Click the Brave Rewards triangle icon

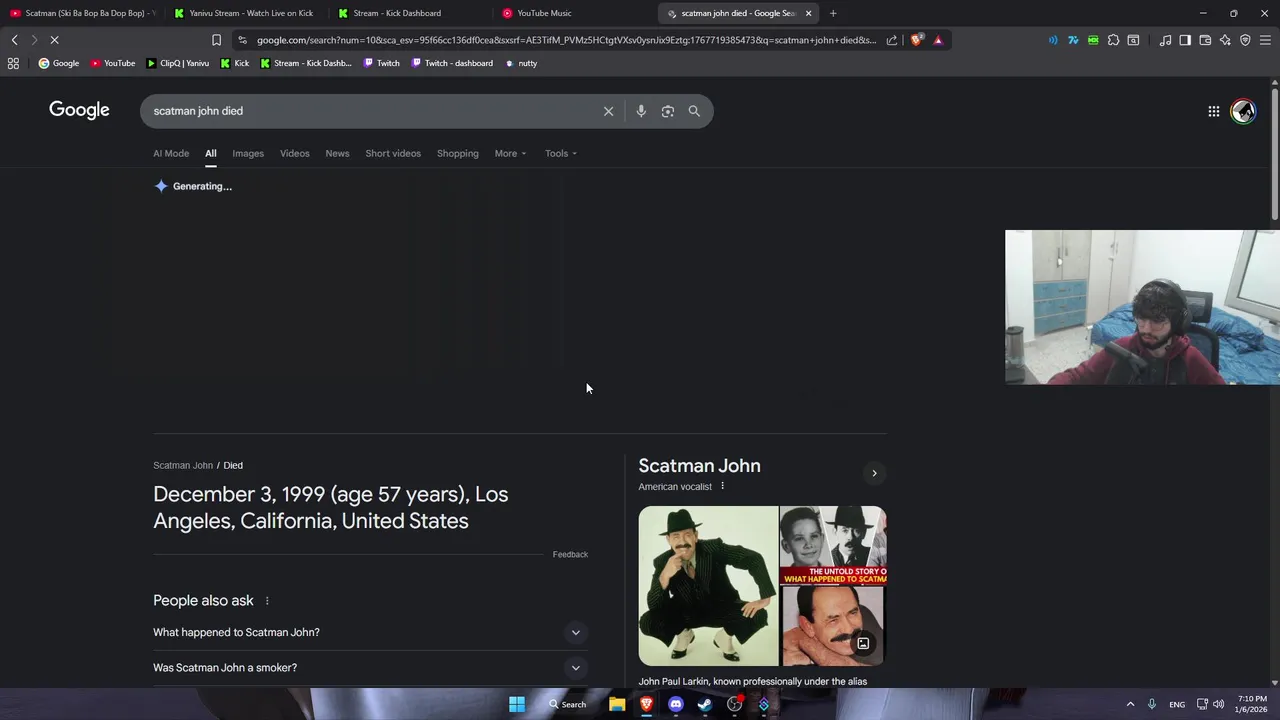(938, 40)
